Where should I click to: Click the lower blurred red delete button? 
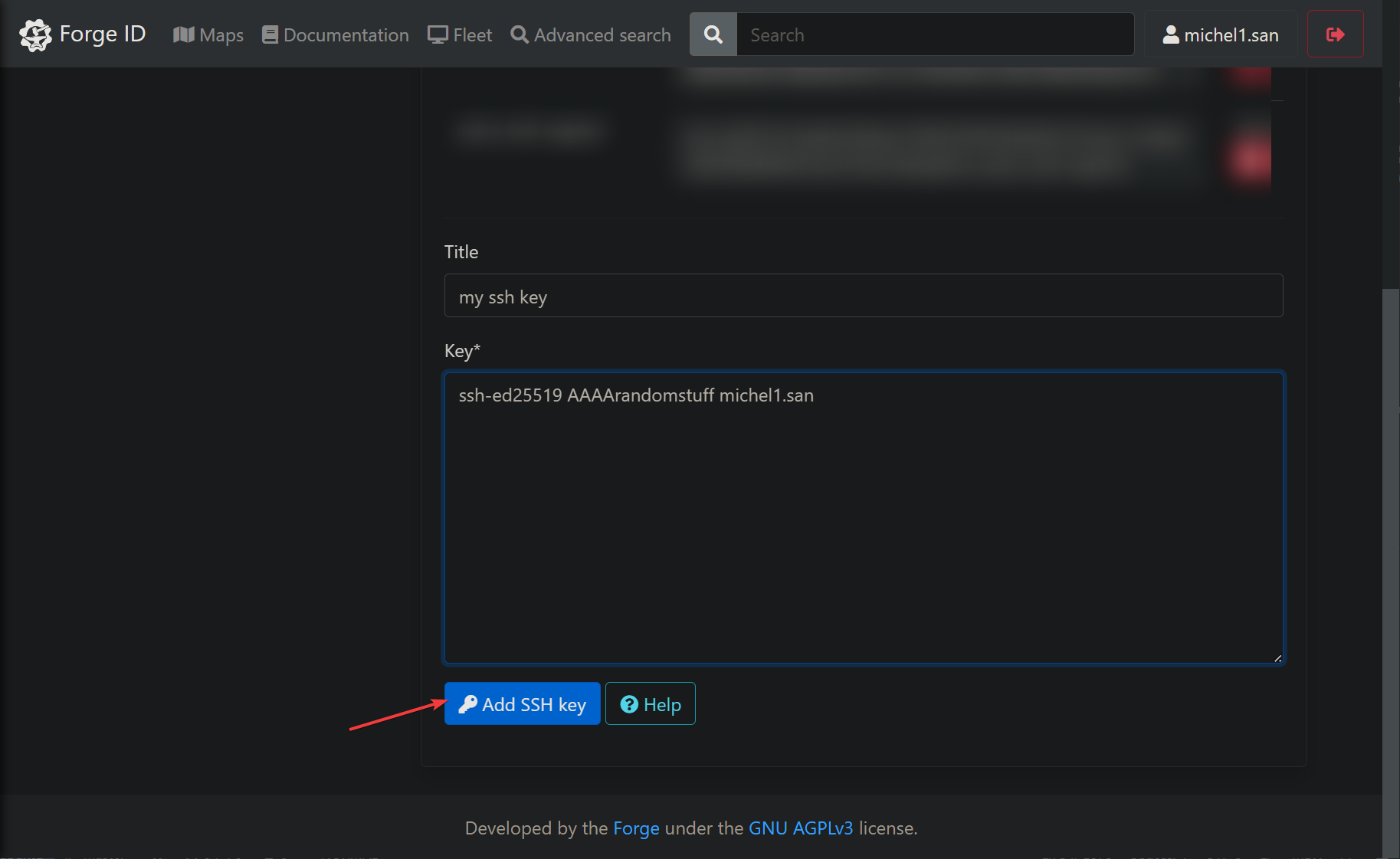click(1249, 159)
